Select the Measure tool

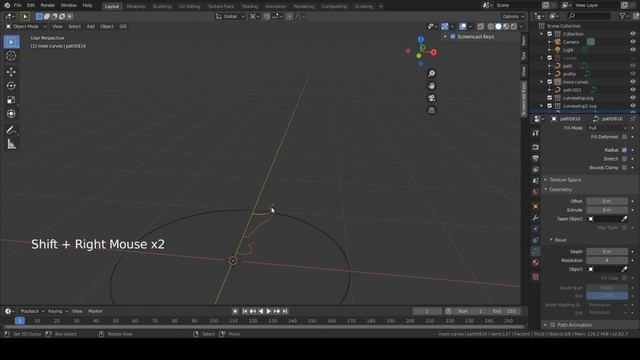pyautogui.click(x=11, y=144)
